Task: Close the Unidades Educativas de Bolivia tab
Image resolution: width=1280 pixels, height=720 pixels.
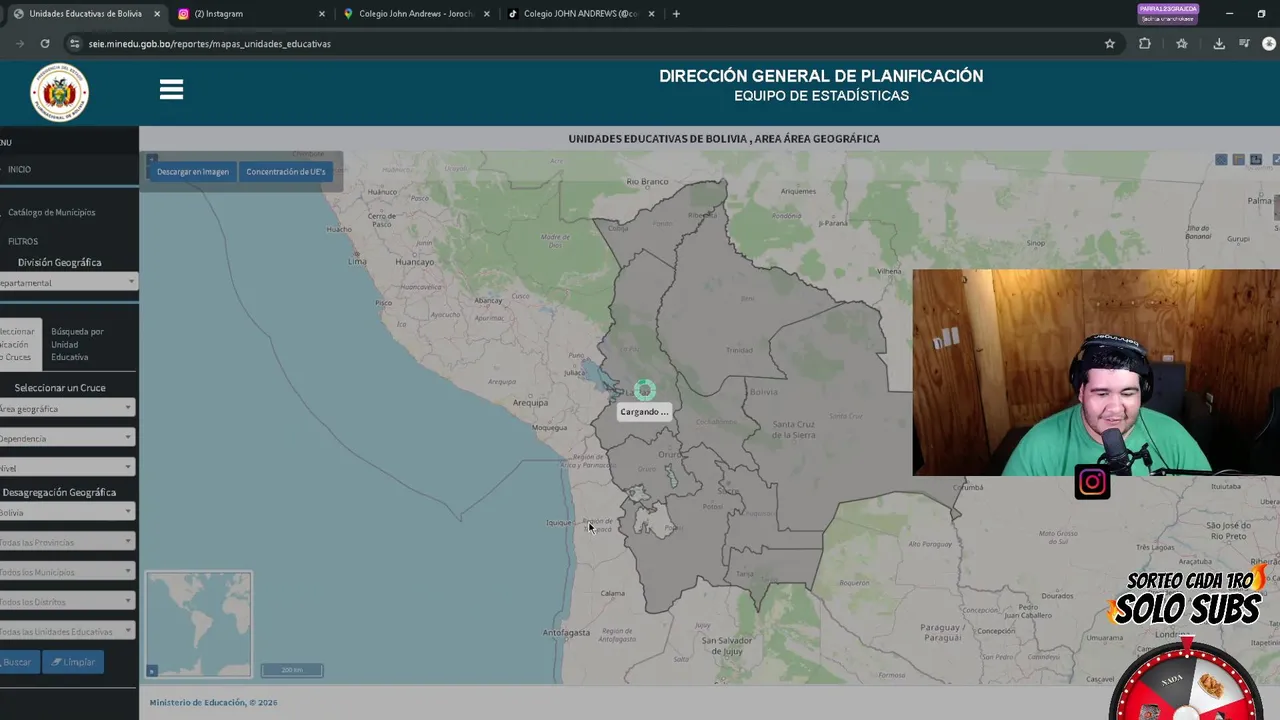Action: tap(157, 14)
